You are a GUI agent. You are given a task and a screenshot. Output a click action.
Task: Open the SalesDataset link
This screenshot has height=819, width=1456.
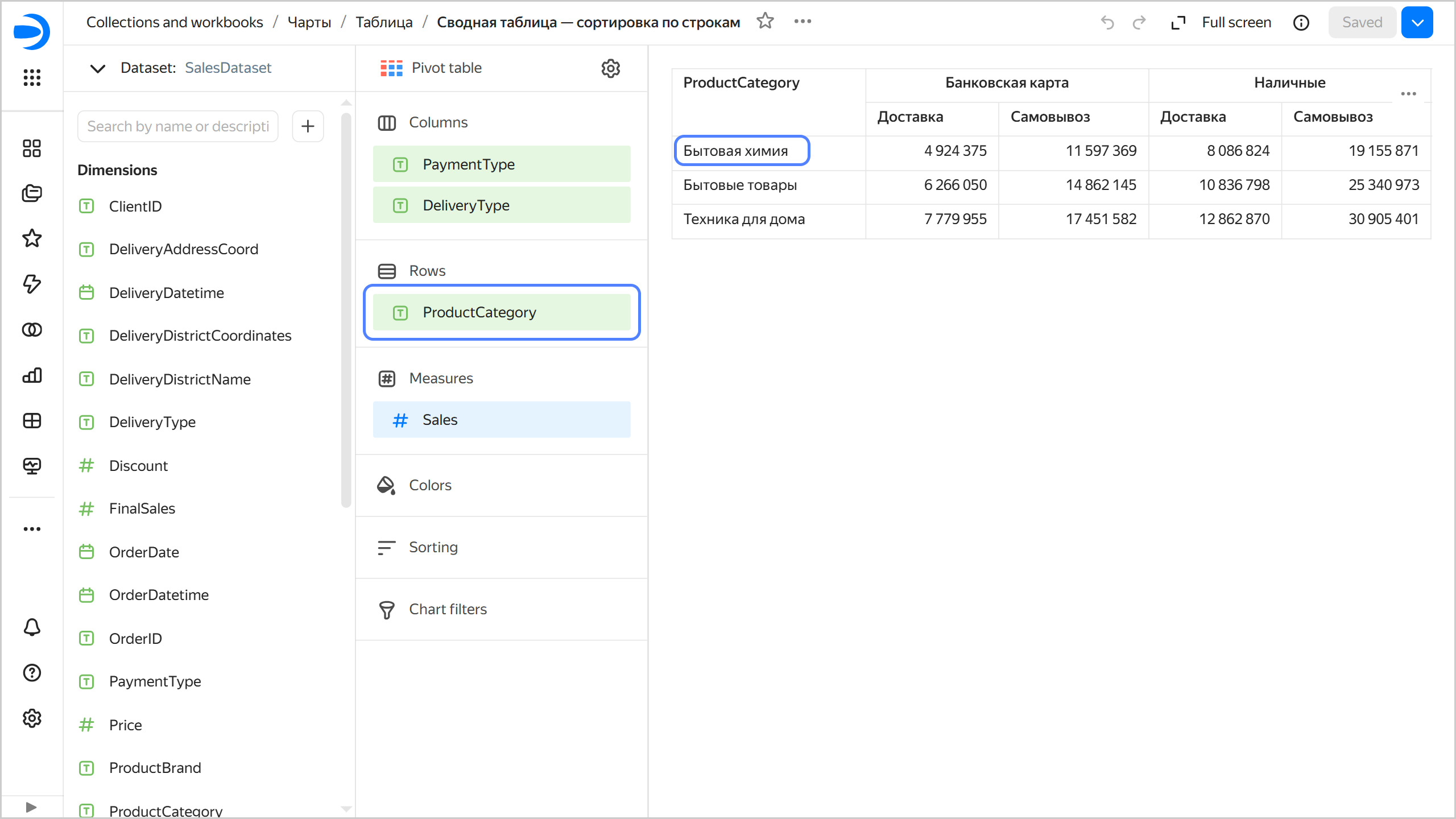tap(228, 68)
